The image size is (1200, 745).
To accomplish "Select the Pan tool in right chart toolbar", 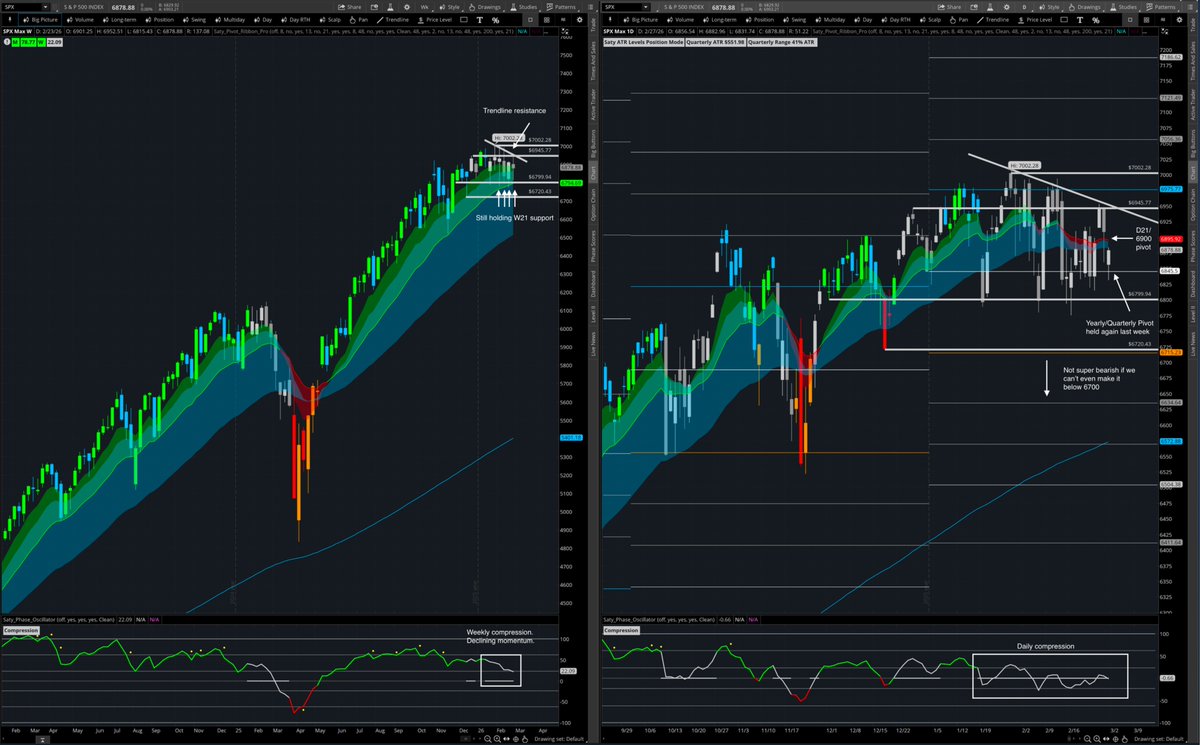I will 960,20.
